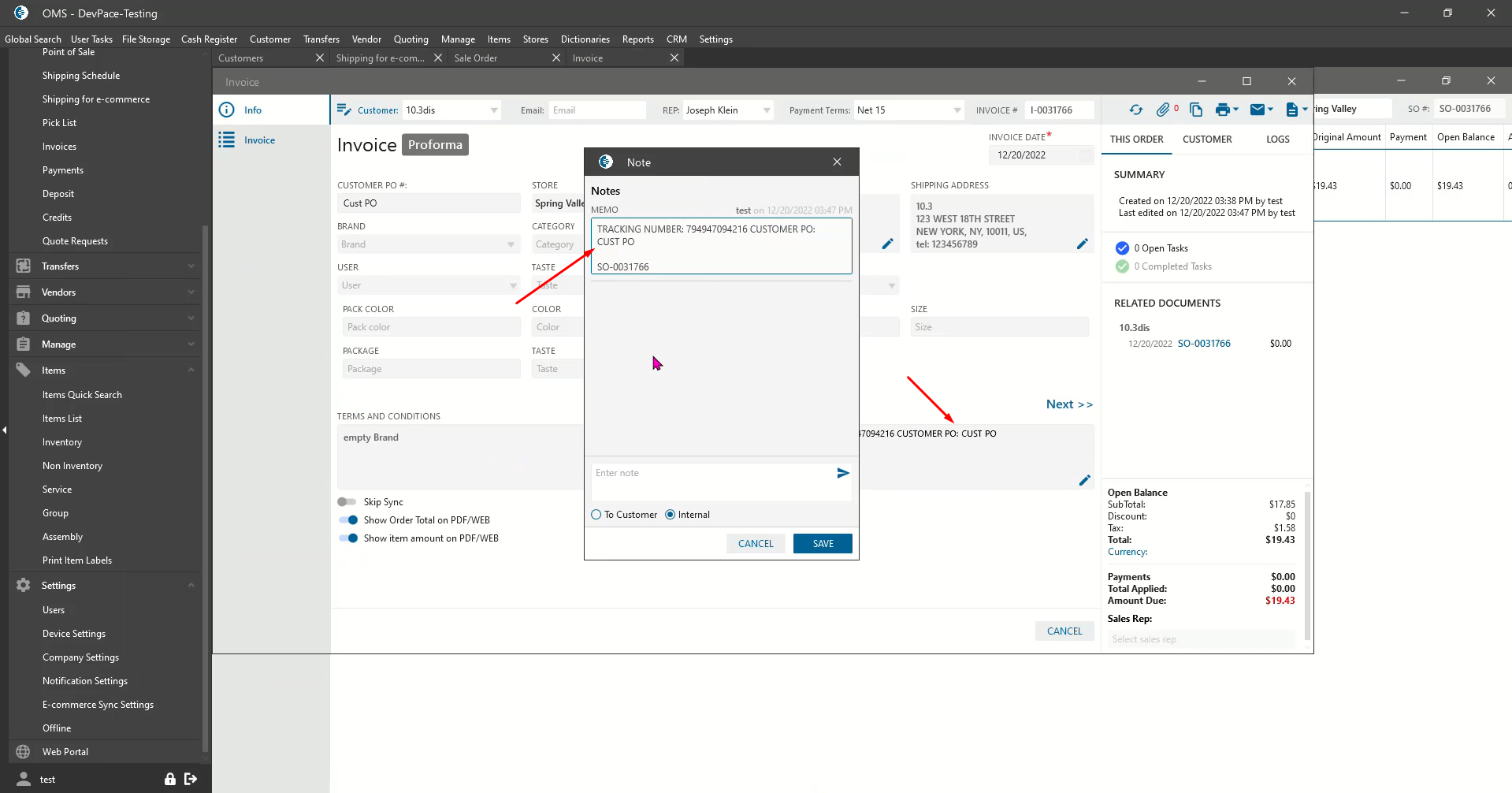
Task: Click the email envelope icon
Action: pos(1258,110)
